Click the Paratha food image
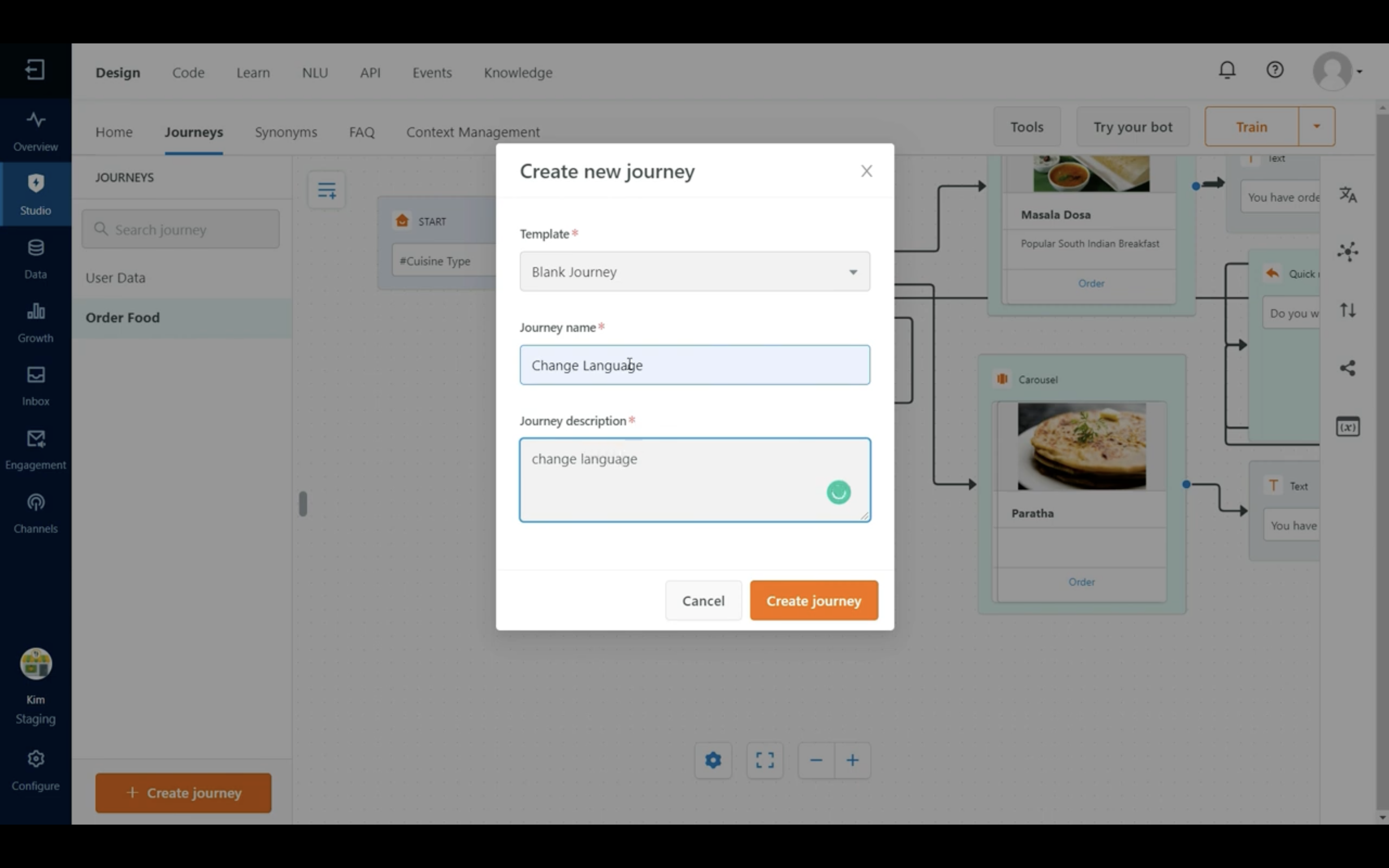 tap(1081, 446)
